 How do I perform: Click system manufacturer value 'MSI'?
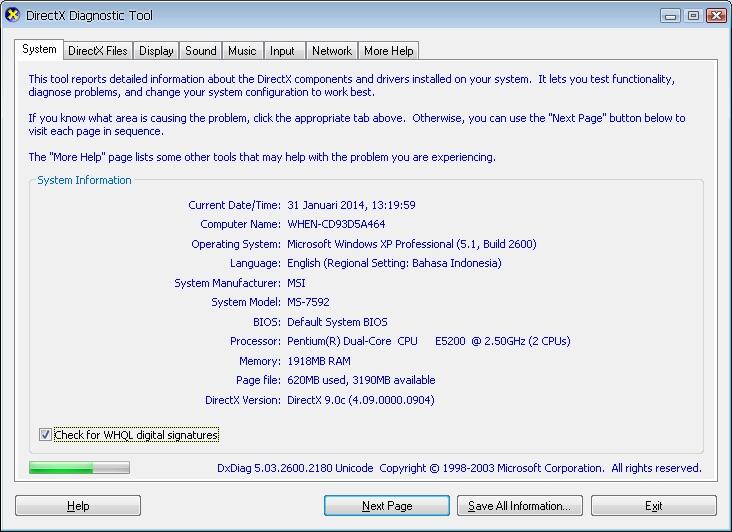296,283
